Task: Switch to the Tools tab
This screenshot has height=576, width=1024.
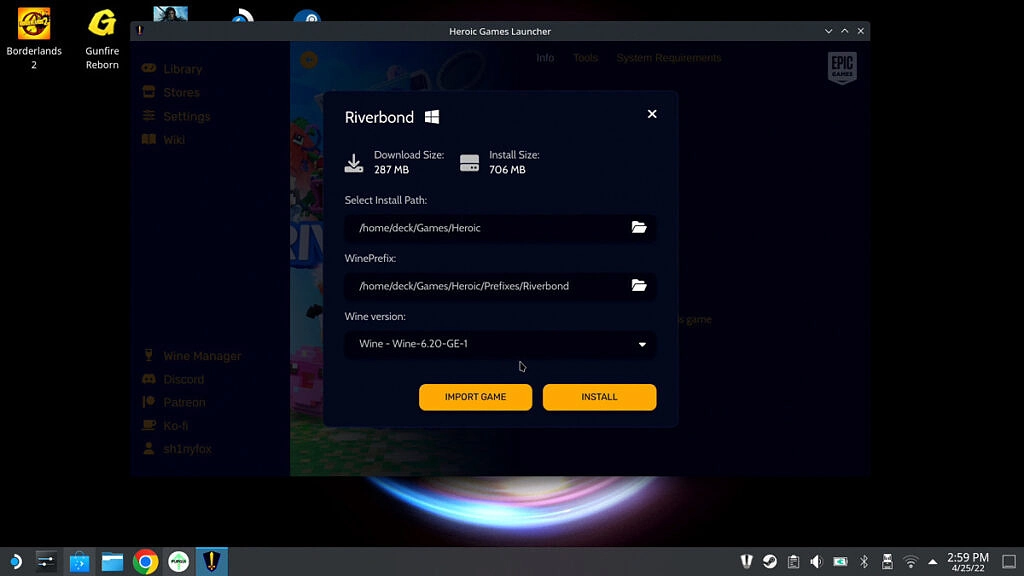Action: click(x=586, y=58)
